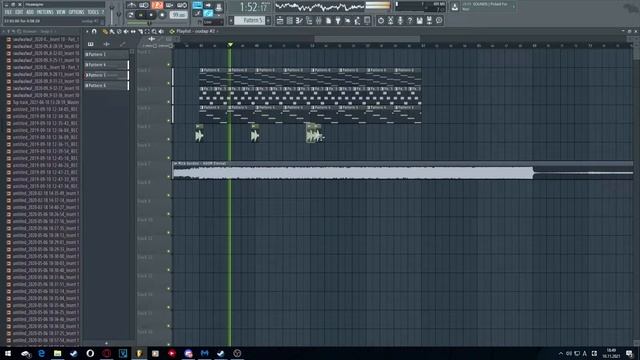Select the Slip tool in Playlist toolbar
640x360 pixels.
[x=133, y=31]
